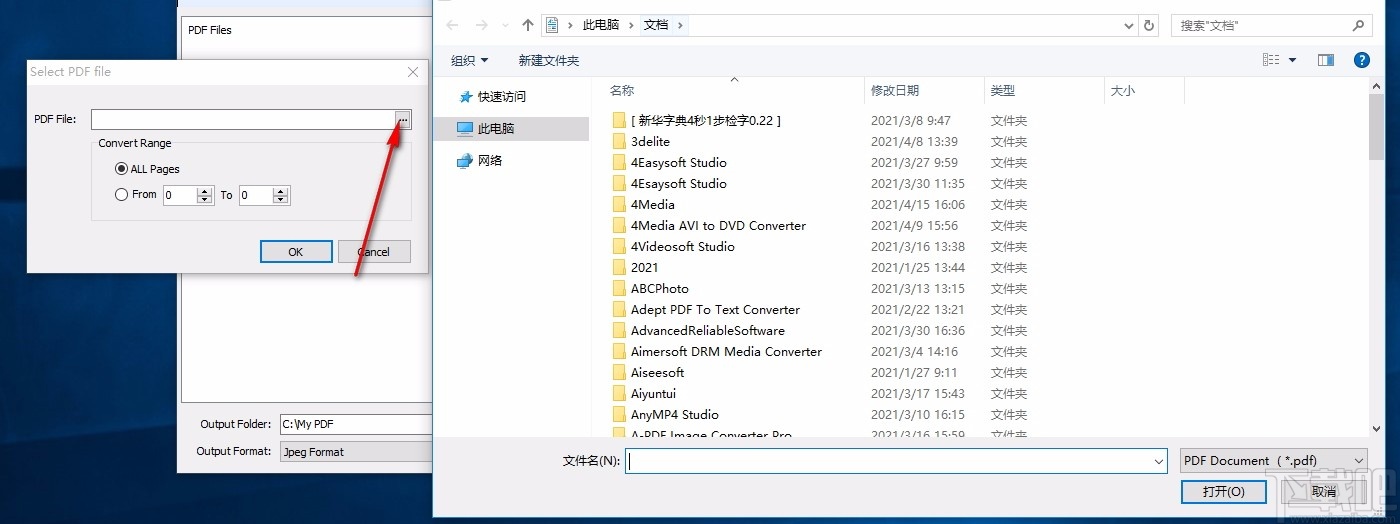
Task: Open the help question mark icon
Action: point(1361,61)
